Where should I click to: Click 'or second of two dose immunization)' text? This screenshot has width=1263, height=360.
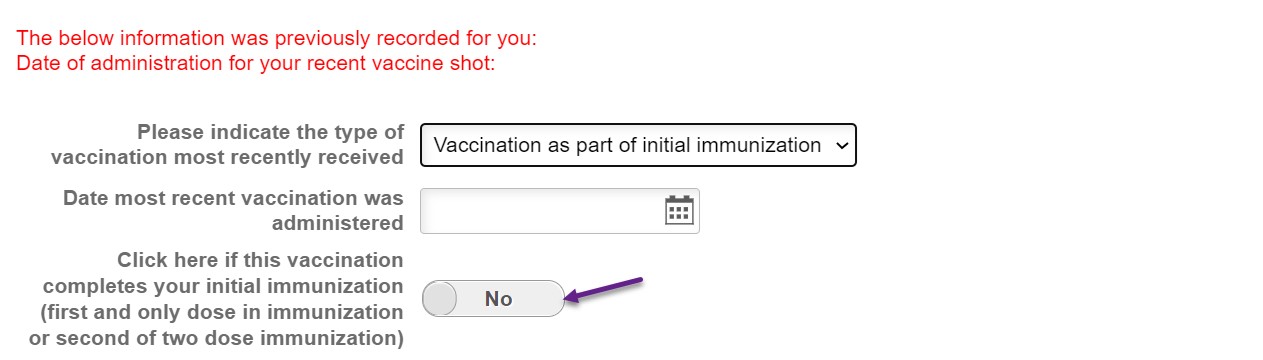[216, 338]
